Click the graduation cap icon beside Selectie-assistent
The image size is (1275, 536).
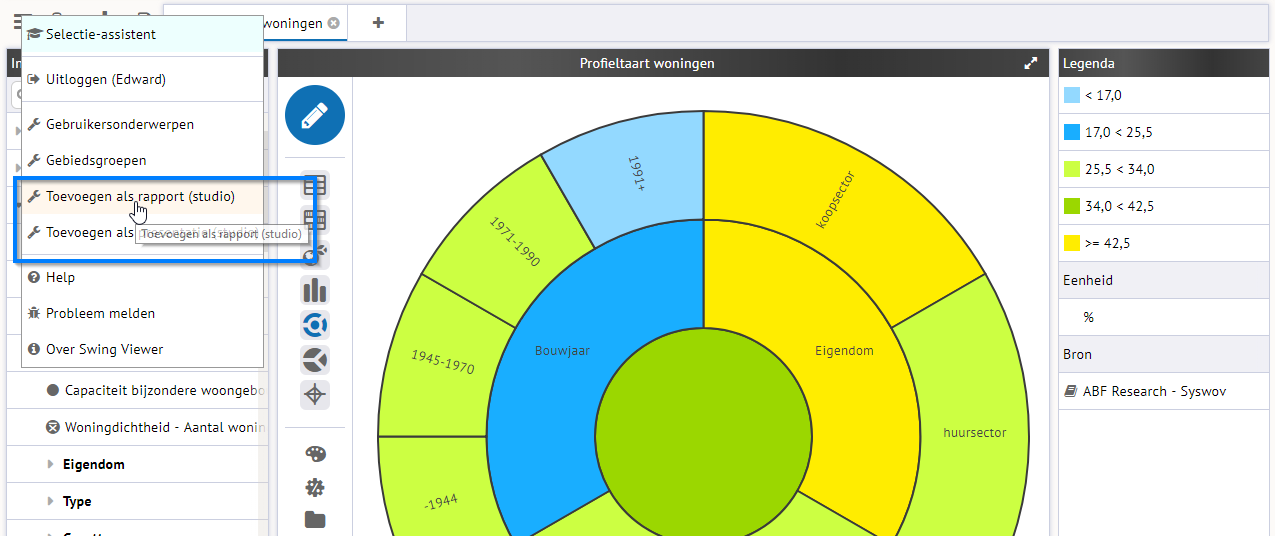[x=34, y=34]
